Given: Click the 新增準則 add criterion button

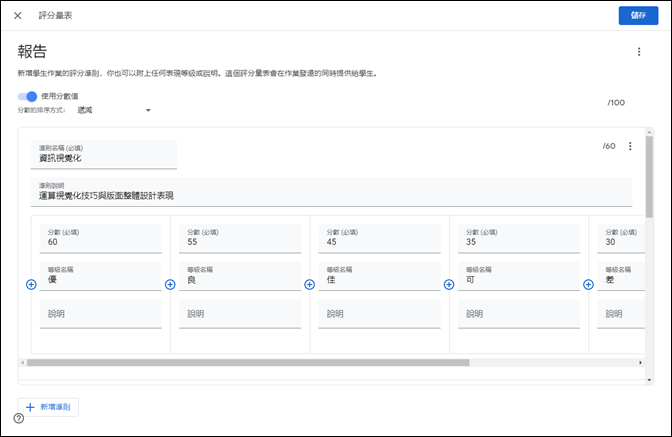Looking at the screenshot, I should 48,407.
